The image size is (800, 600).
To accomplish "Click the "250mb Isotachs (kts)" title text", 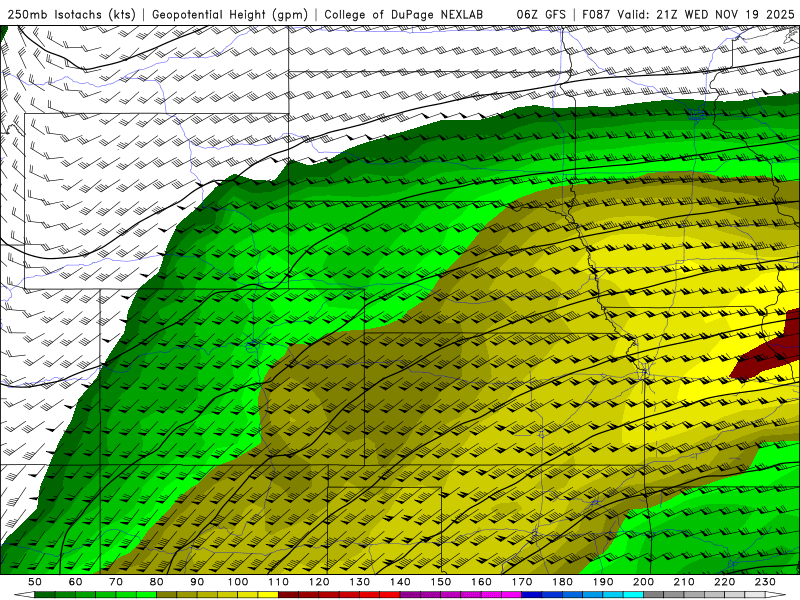I will coord(71,15).
